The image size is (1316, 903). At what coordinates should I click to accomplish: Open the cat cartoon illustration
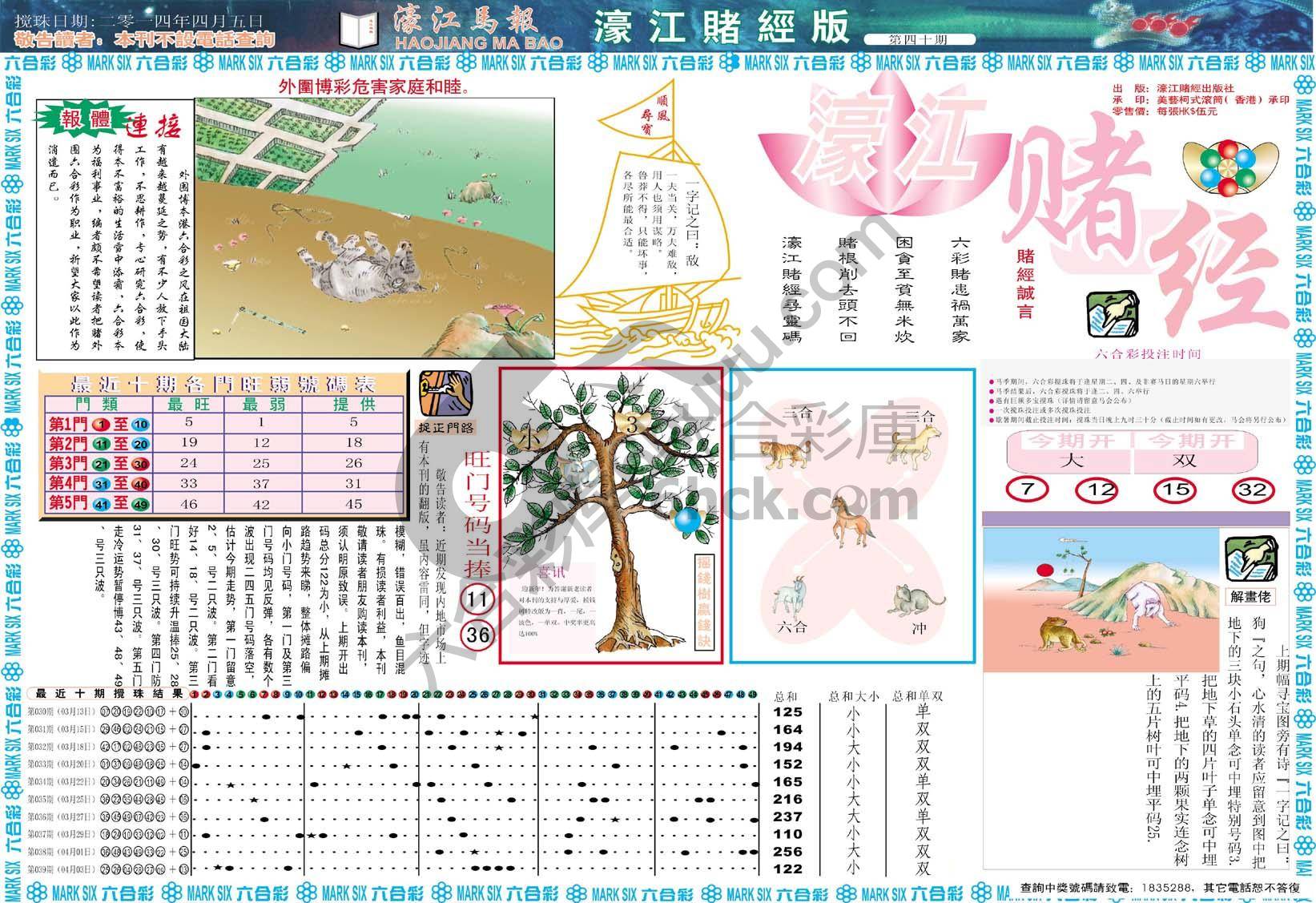pyautogui.click(x=375, y=229)
